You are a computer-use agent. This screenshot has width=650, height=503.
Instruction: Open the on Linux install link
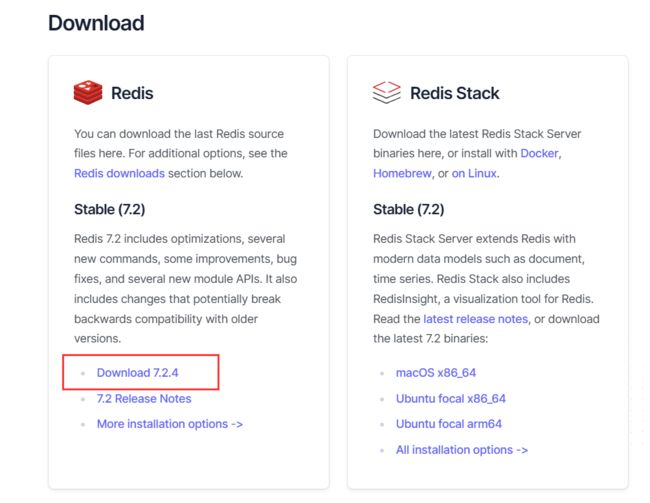[474, 173]
